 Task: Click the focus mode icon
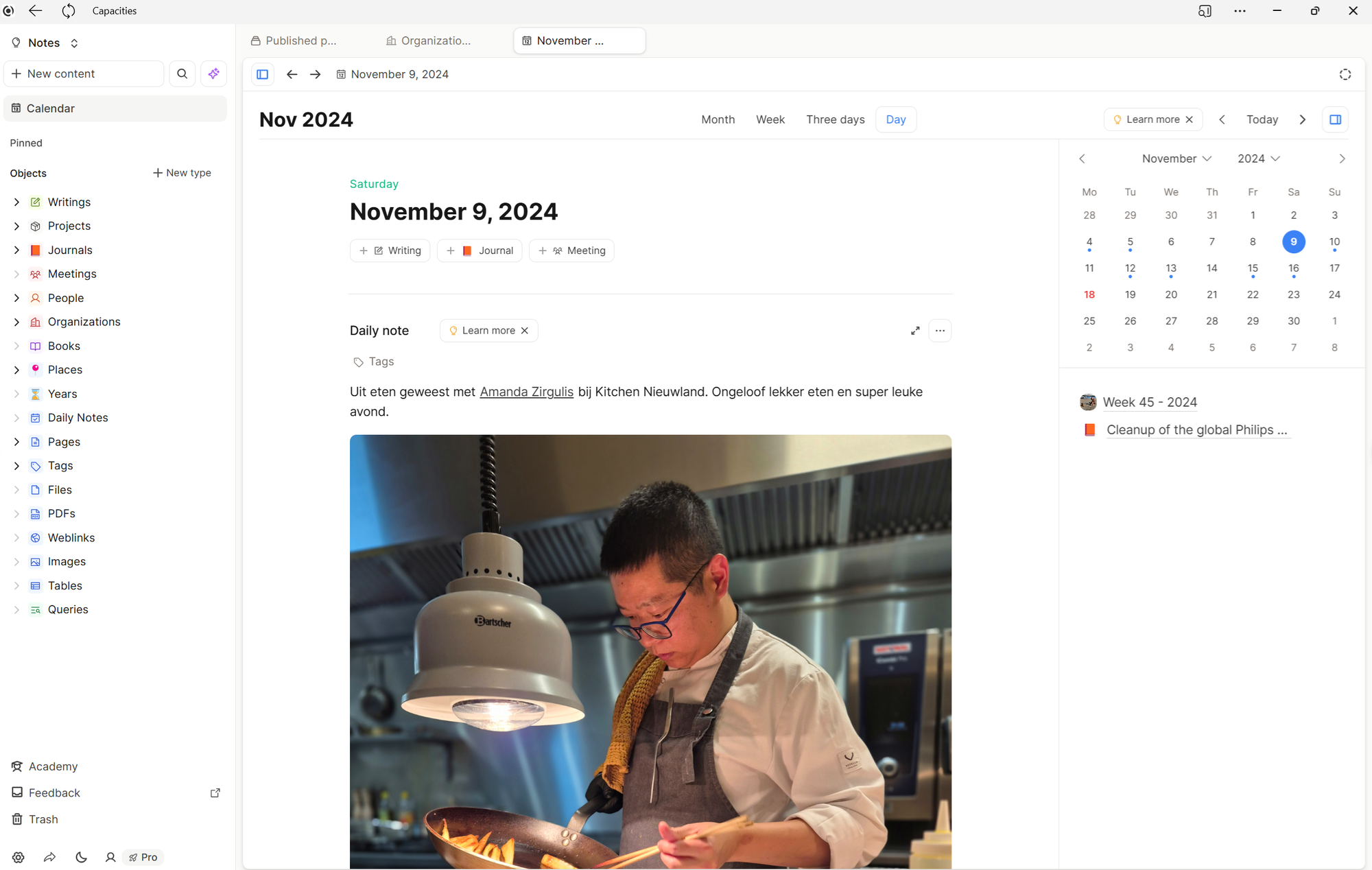pyautogui.click(x=1345, y=74)
